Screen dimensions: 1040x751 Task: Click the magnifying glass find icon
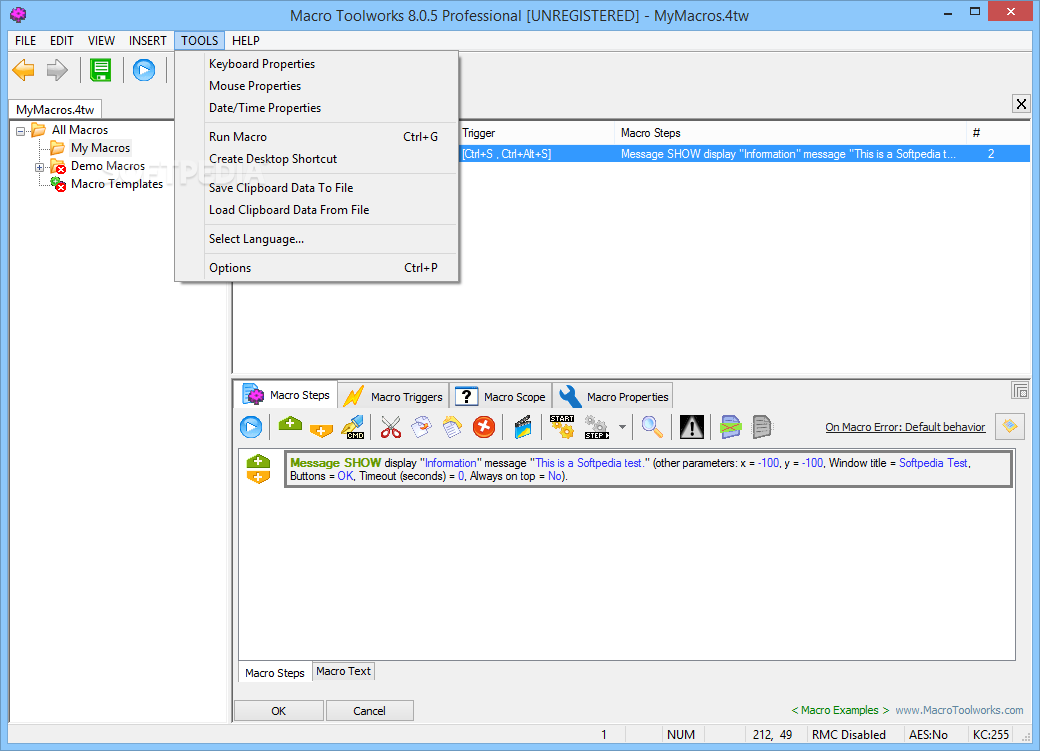click(x=652, y=427)
